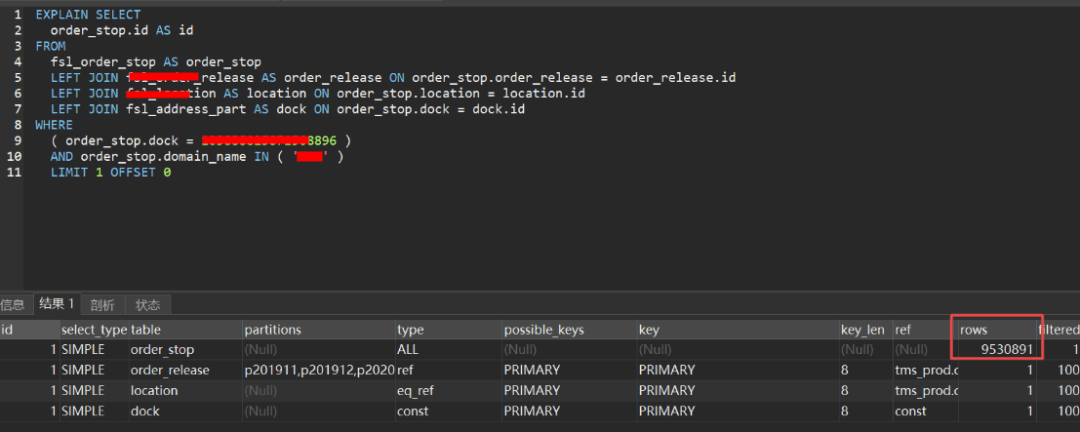Select the ALL type cell
Viewport: 1080px width, 432px height.
[x=448, y=349]
